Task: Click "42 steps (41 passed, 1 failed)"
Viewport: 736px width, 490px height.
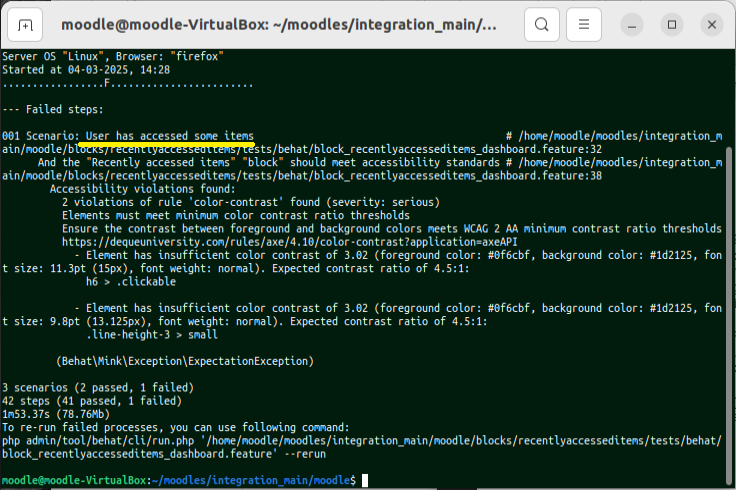Action: 92,401
